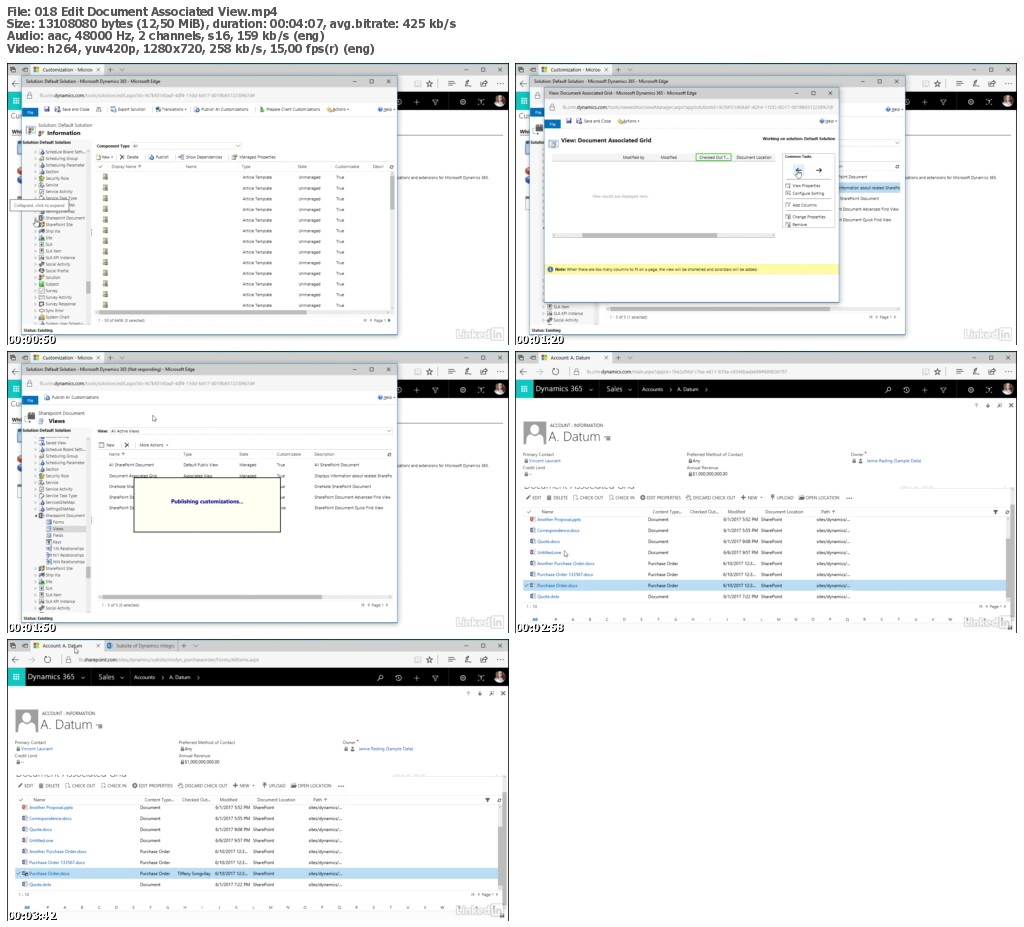Select the Views node under Sharepoint Document at 00:01:50
1024x927 pixels.
click(55, 529)
